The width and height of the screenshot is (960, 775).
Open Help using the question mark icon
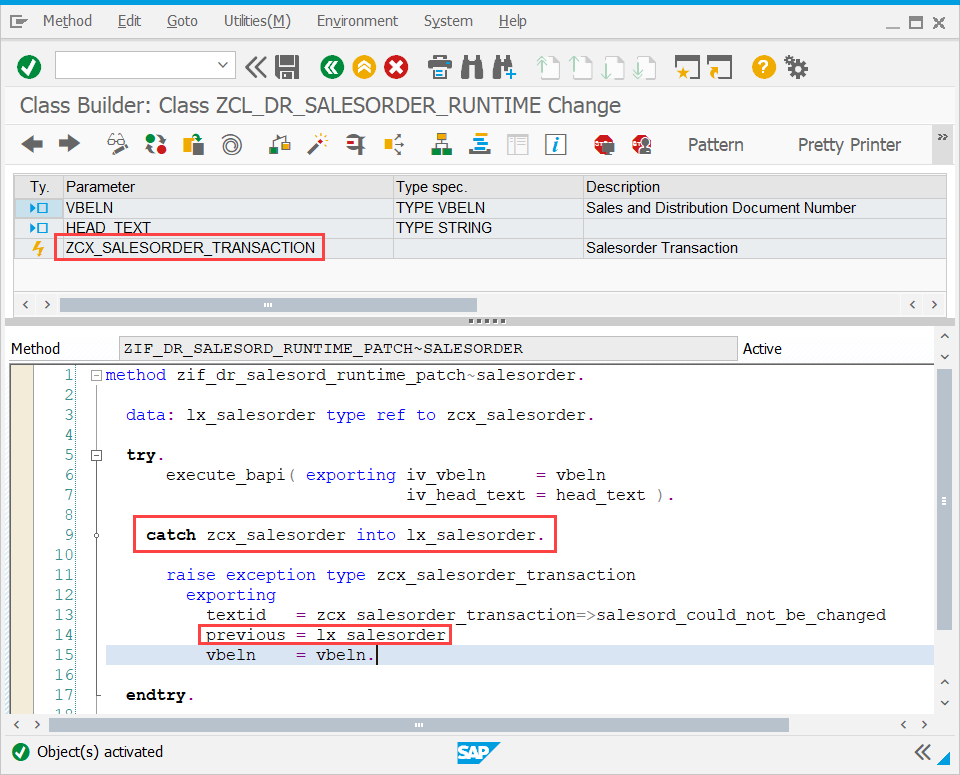(761, 67)
